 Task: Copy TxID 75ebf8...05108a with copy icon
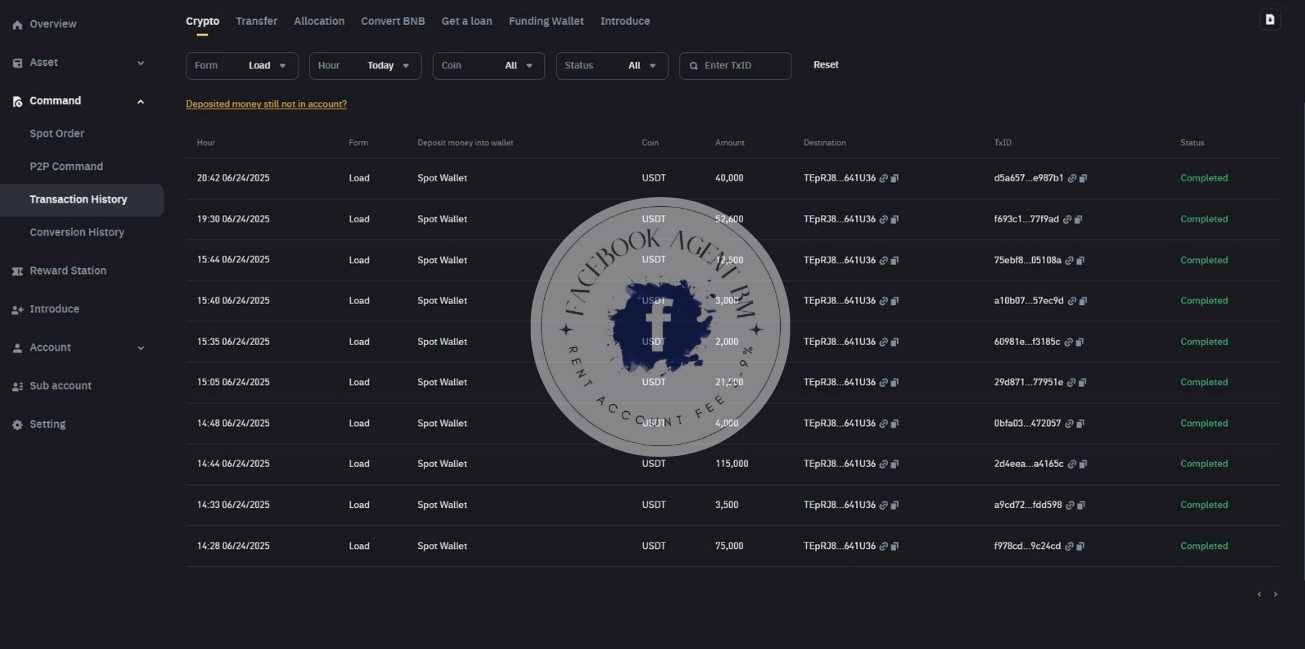1082,260
